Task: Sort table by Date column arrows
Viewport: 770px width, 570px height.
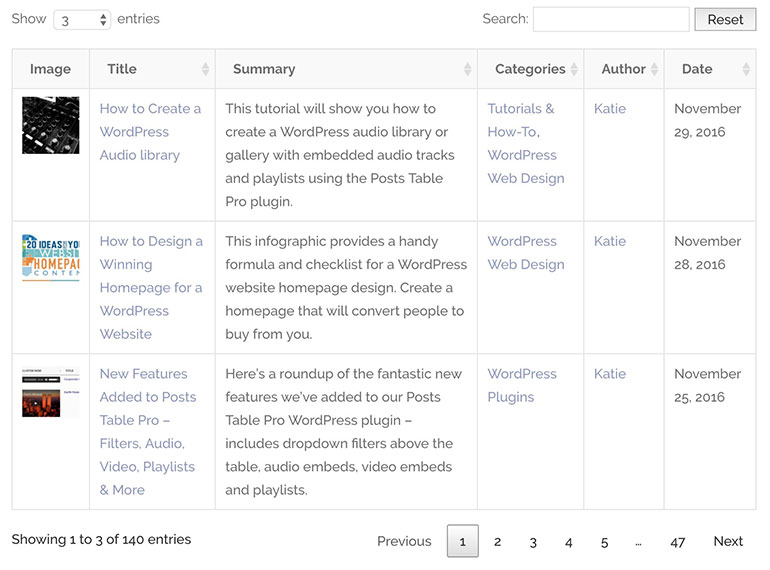Action: [746, 69]
